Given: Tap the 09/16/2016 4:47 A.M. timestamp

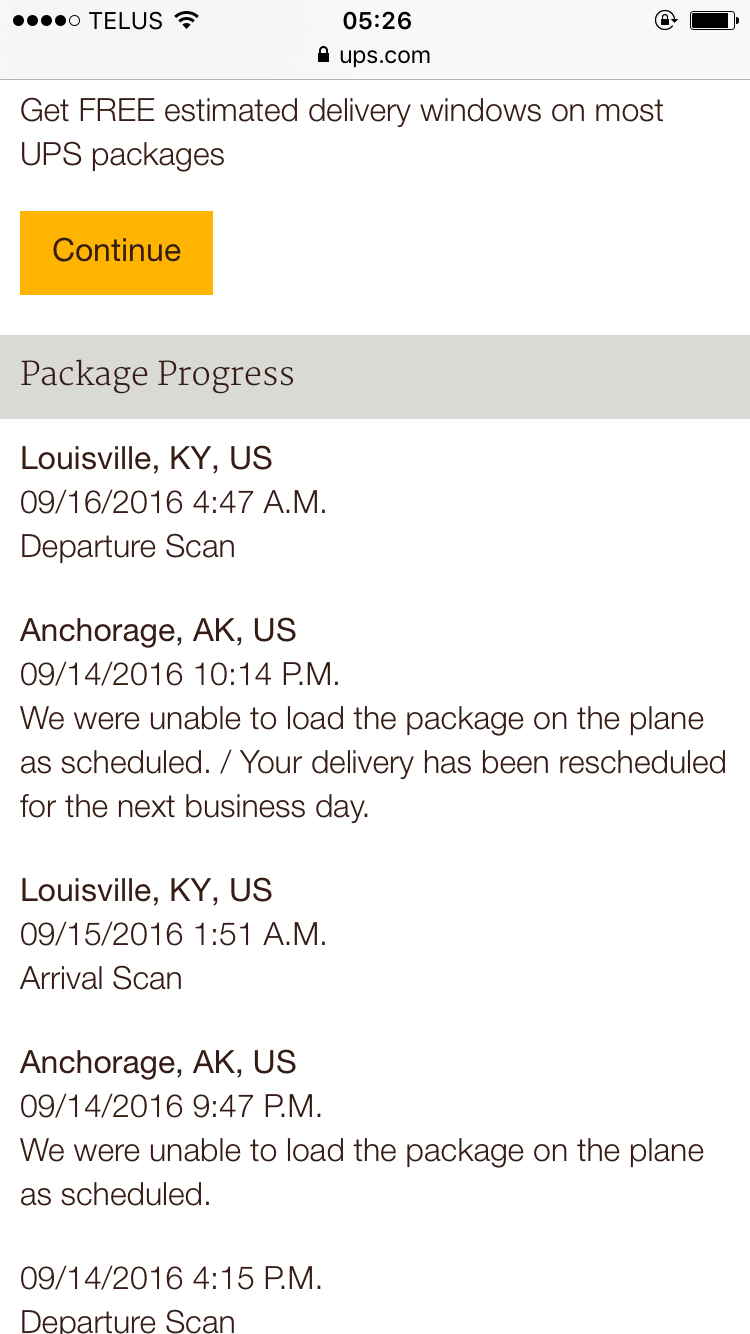Looking at the screenshot, I should pyautogui.click(x=174, y=502).
